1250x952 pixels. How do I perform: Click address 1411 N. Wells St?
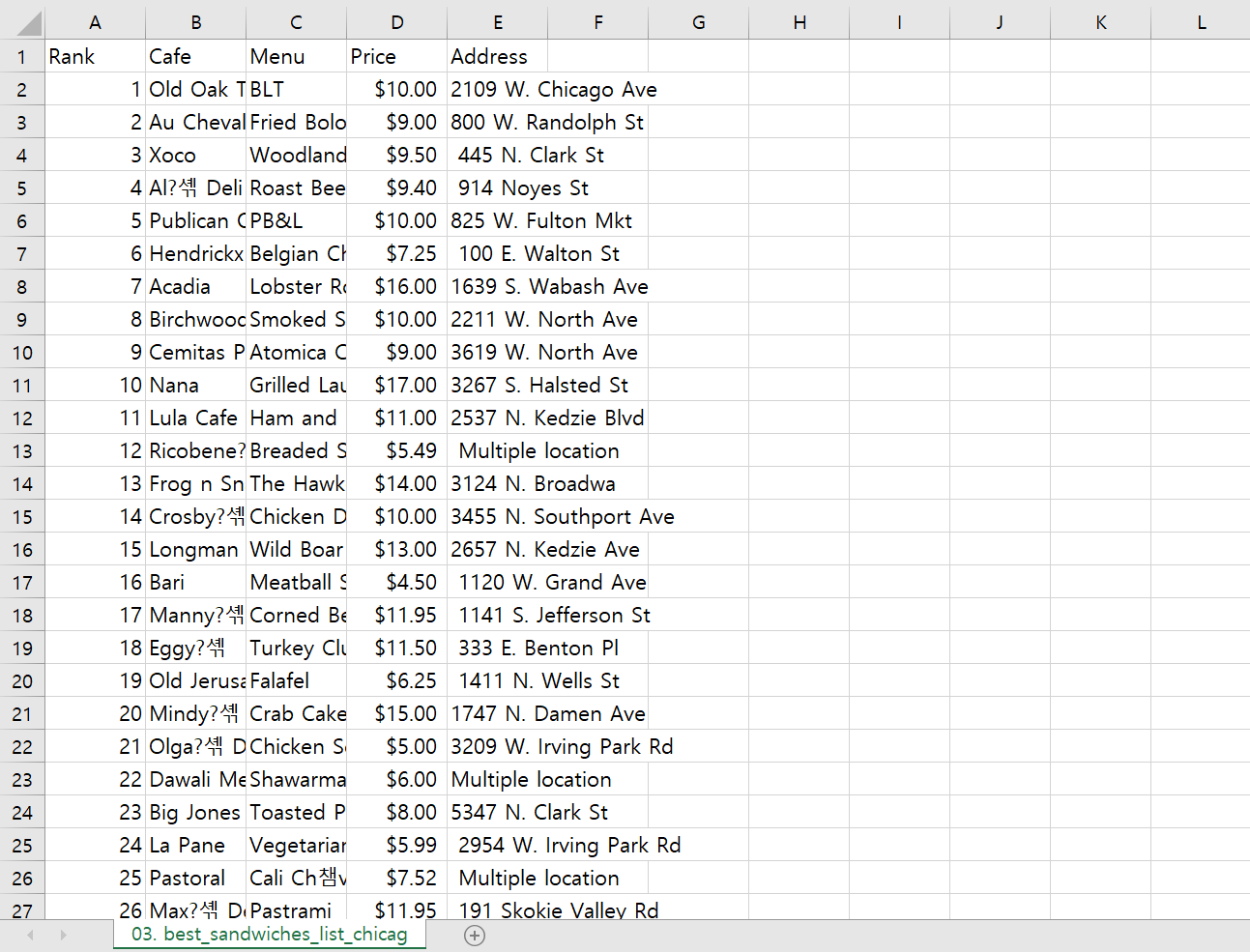click(538, 680)
